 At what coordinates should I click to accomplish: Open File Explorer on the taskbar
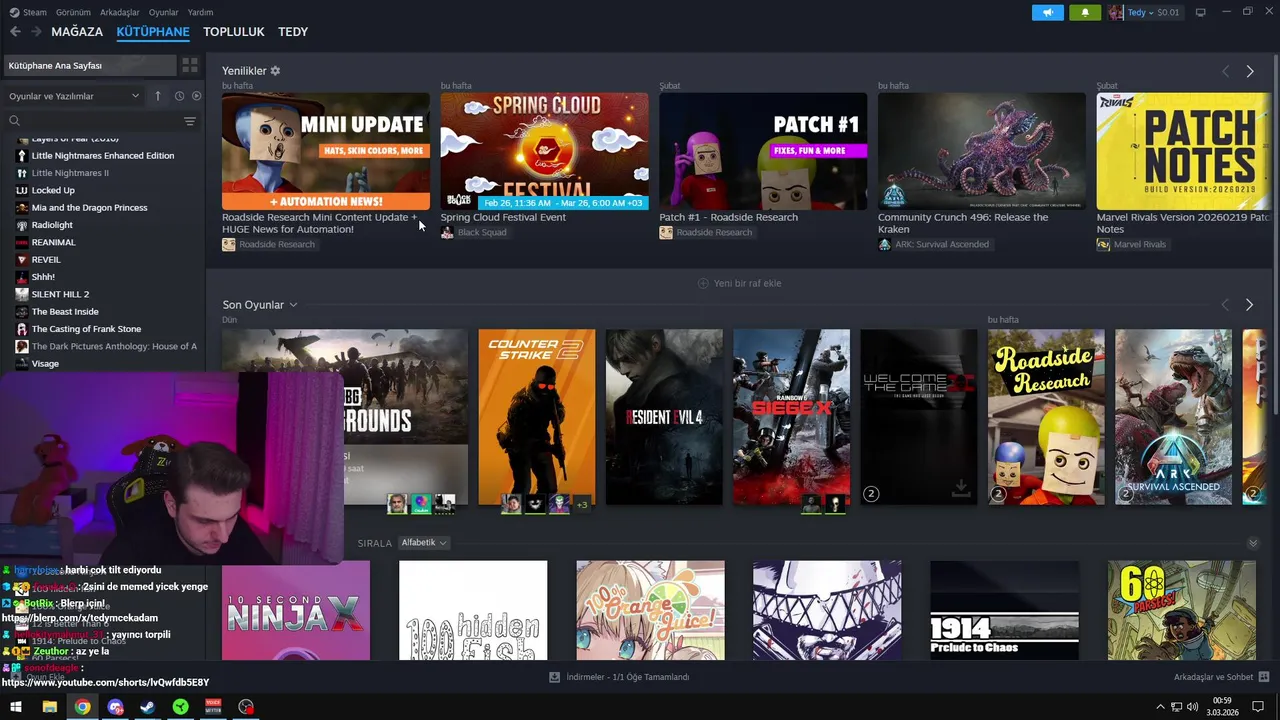click(49, 707)
